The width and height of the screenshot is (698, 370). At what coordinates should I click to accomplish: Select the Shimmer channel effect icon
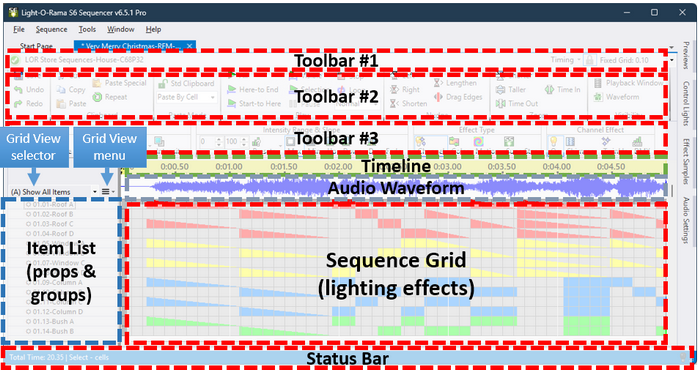point(570,142)
